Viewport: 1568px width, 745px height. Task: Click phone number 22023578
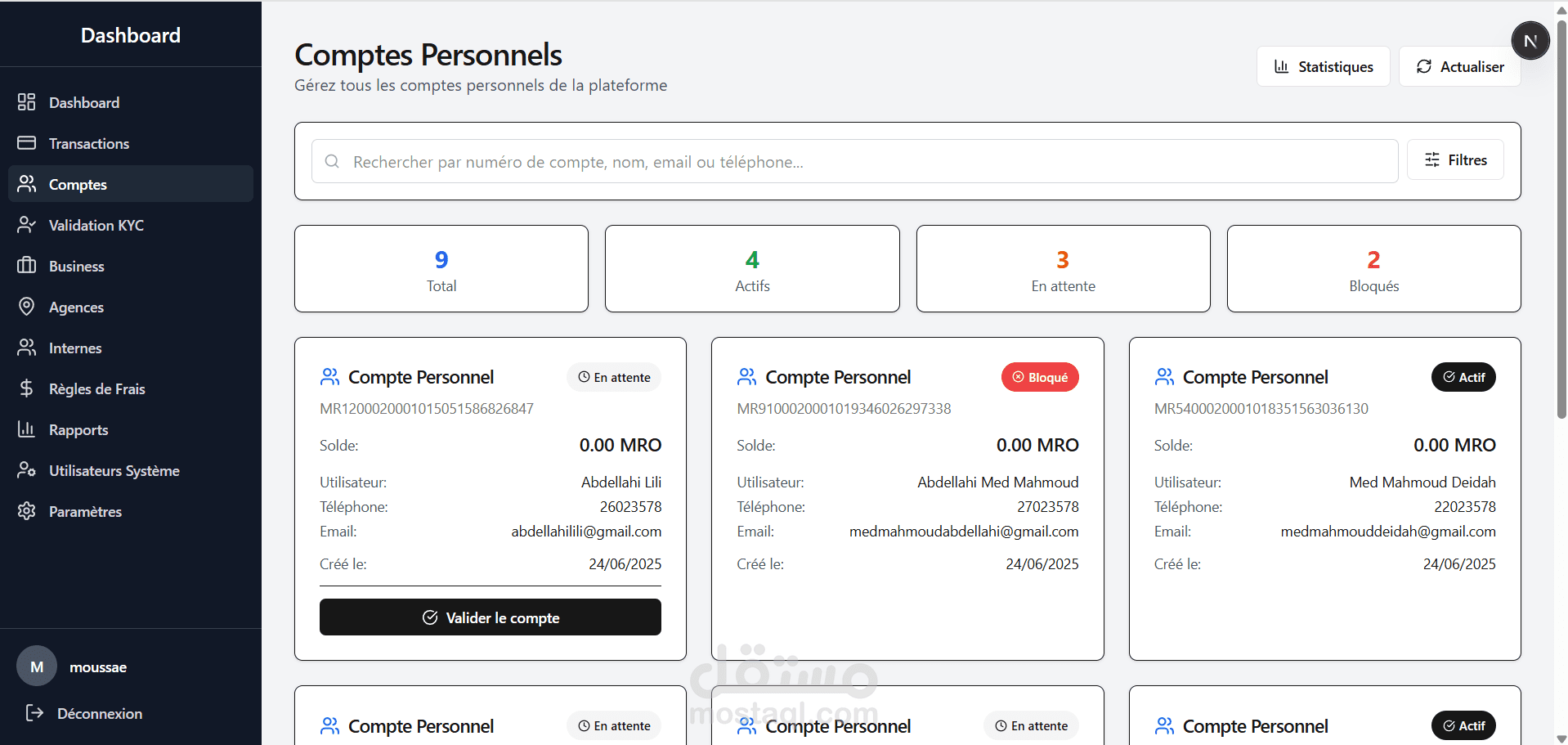coord(1465,507)
